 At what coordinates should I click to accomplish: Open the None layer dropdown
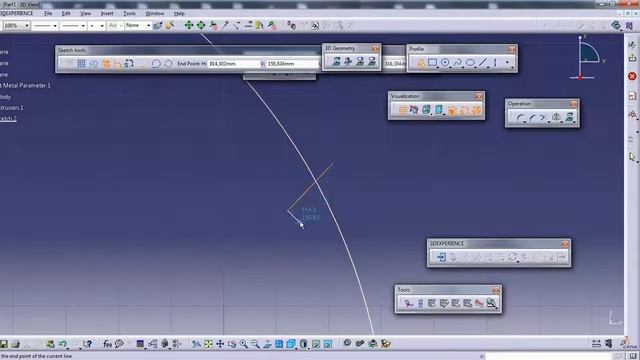(138, 26)
